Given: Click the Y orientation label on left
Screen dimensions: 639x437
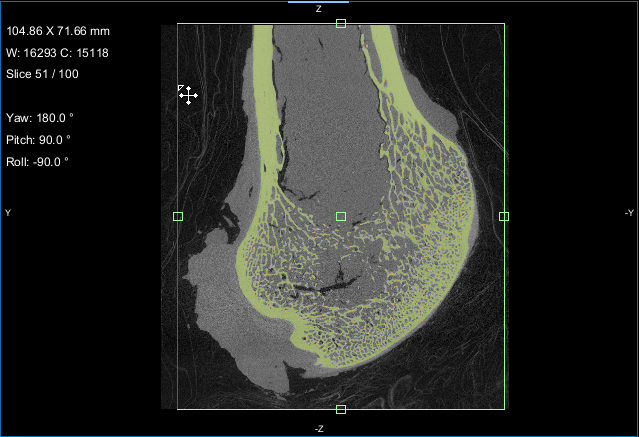Looking at the screenshot, I should (x=8, y=213).
